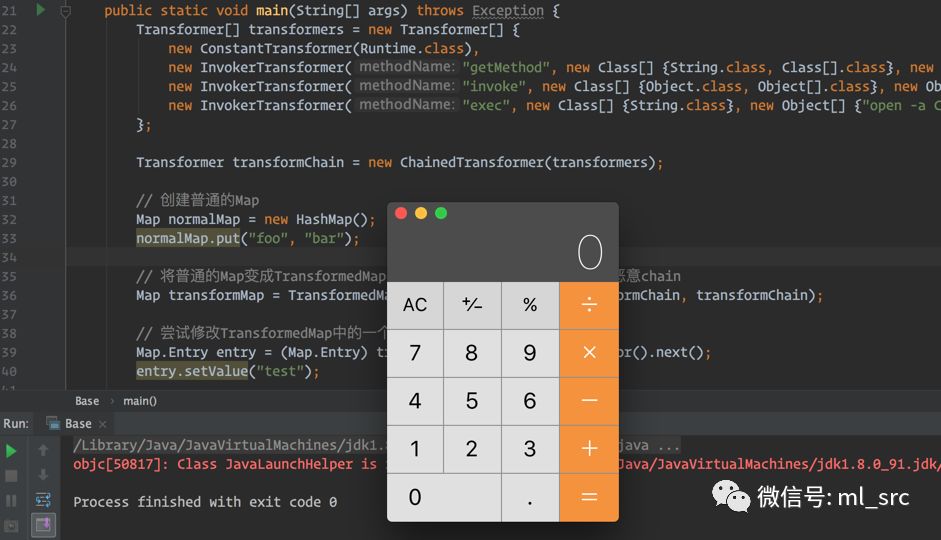The width and height of the screenshot is (941, 540).
Task: Click the plus key in Calculator
Action: click(x=589, y=449)
